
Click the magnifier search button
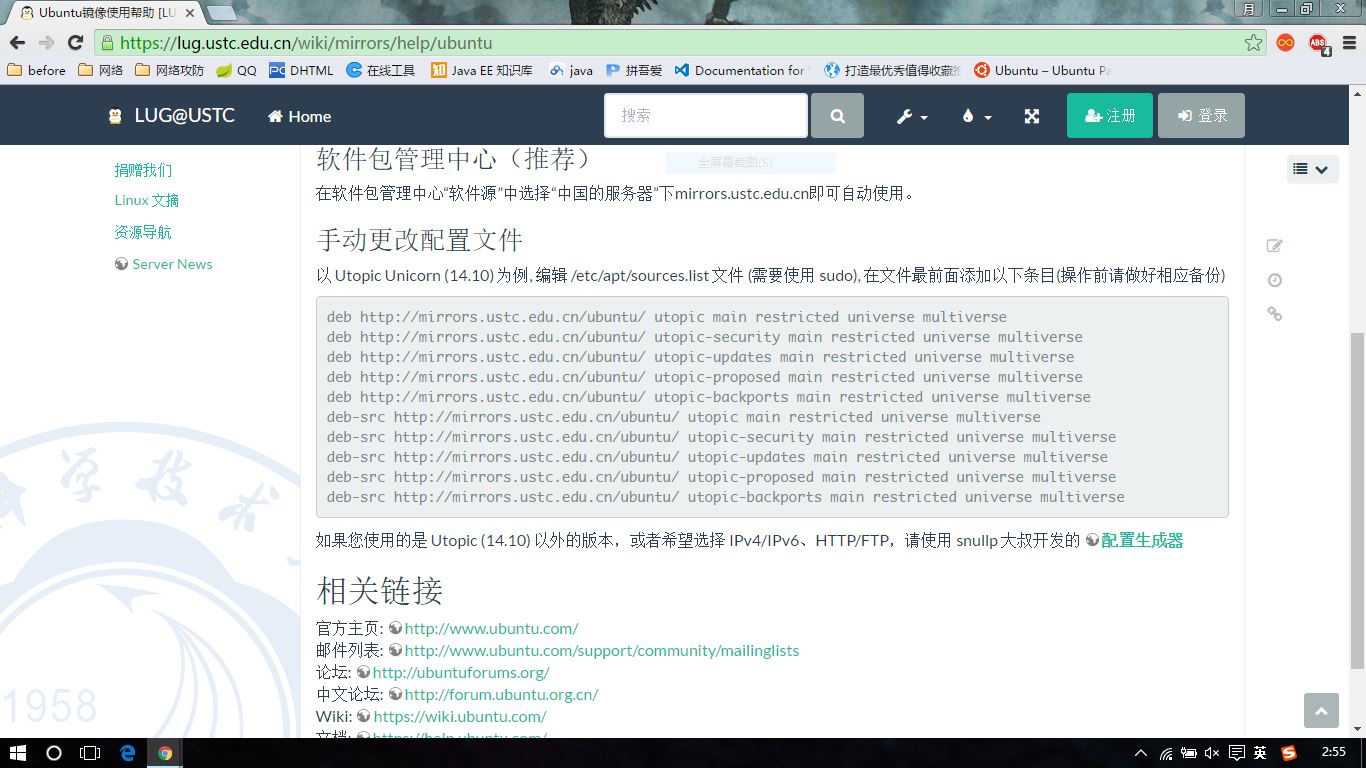point(837,116)
